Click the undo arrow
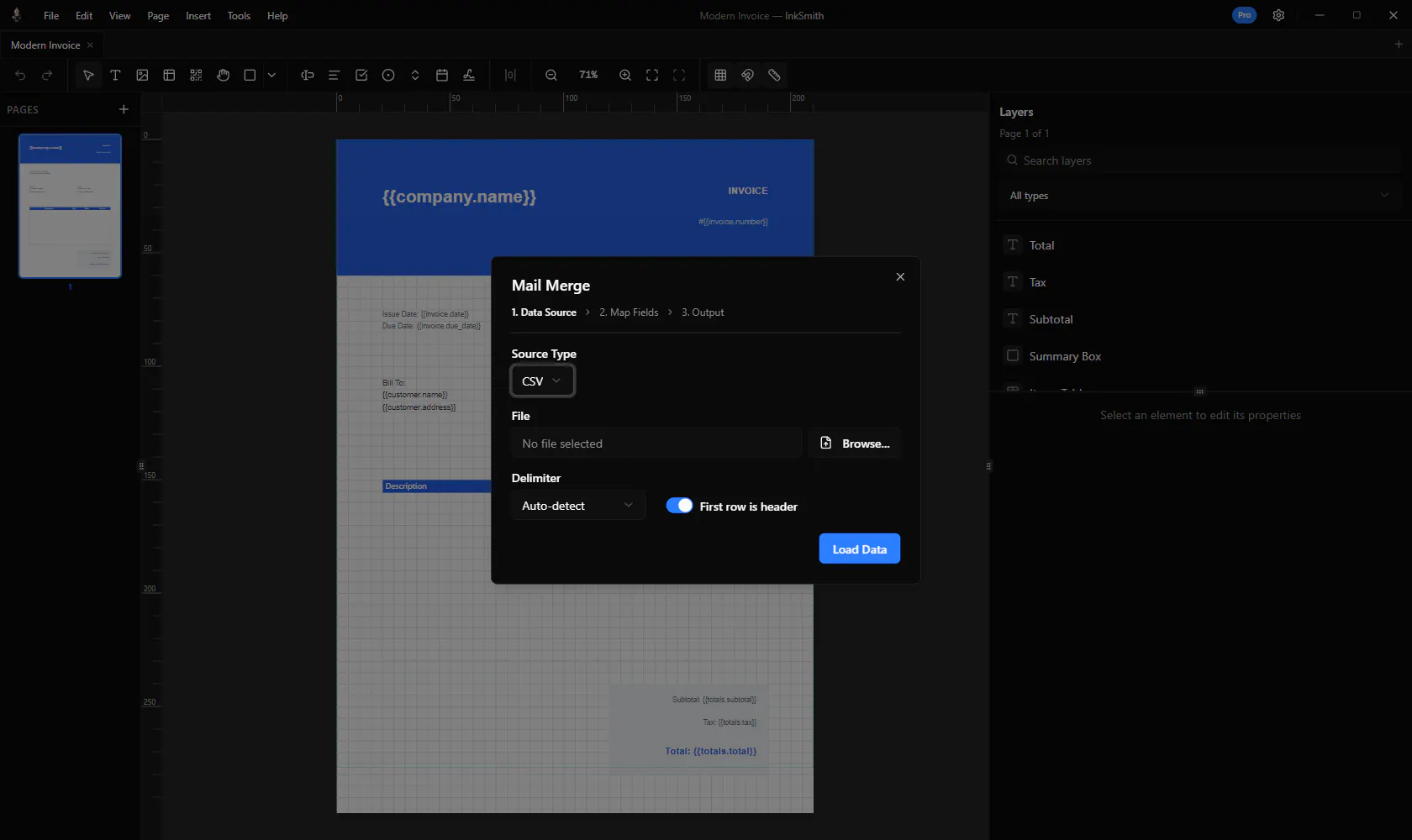 click(x=20, y=76)
